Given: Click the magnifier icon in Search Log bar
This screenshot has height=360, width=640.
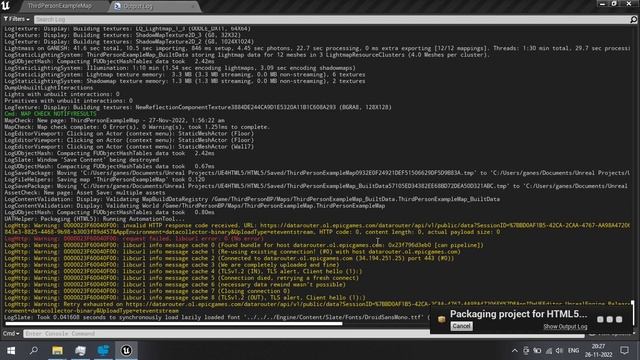Looking at the screenshot, I should point(633,19).
